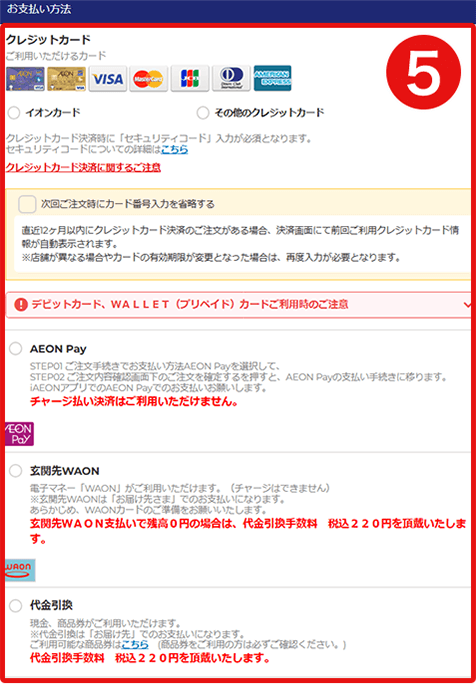Click the WAON logo icon

[x=20, y=570]
